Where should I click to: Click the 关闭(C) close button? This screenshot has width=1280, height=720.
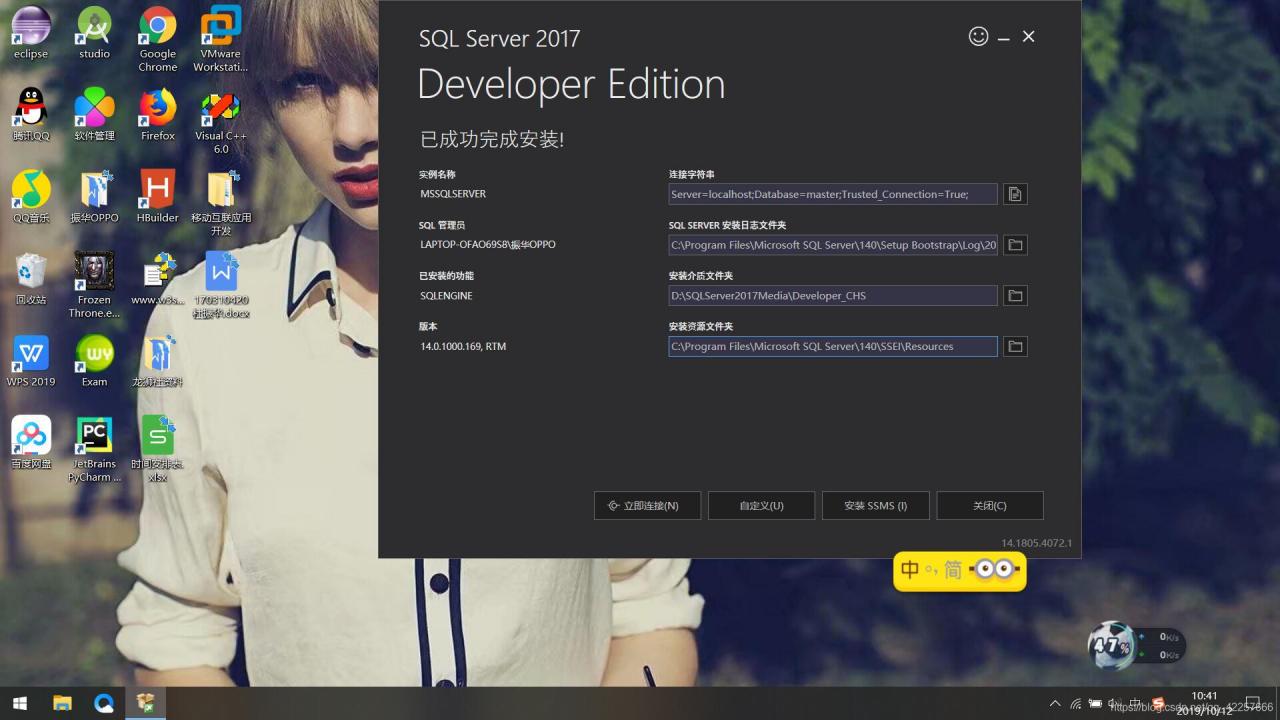[990, 506]
